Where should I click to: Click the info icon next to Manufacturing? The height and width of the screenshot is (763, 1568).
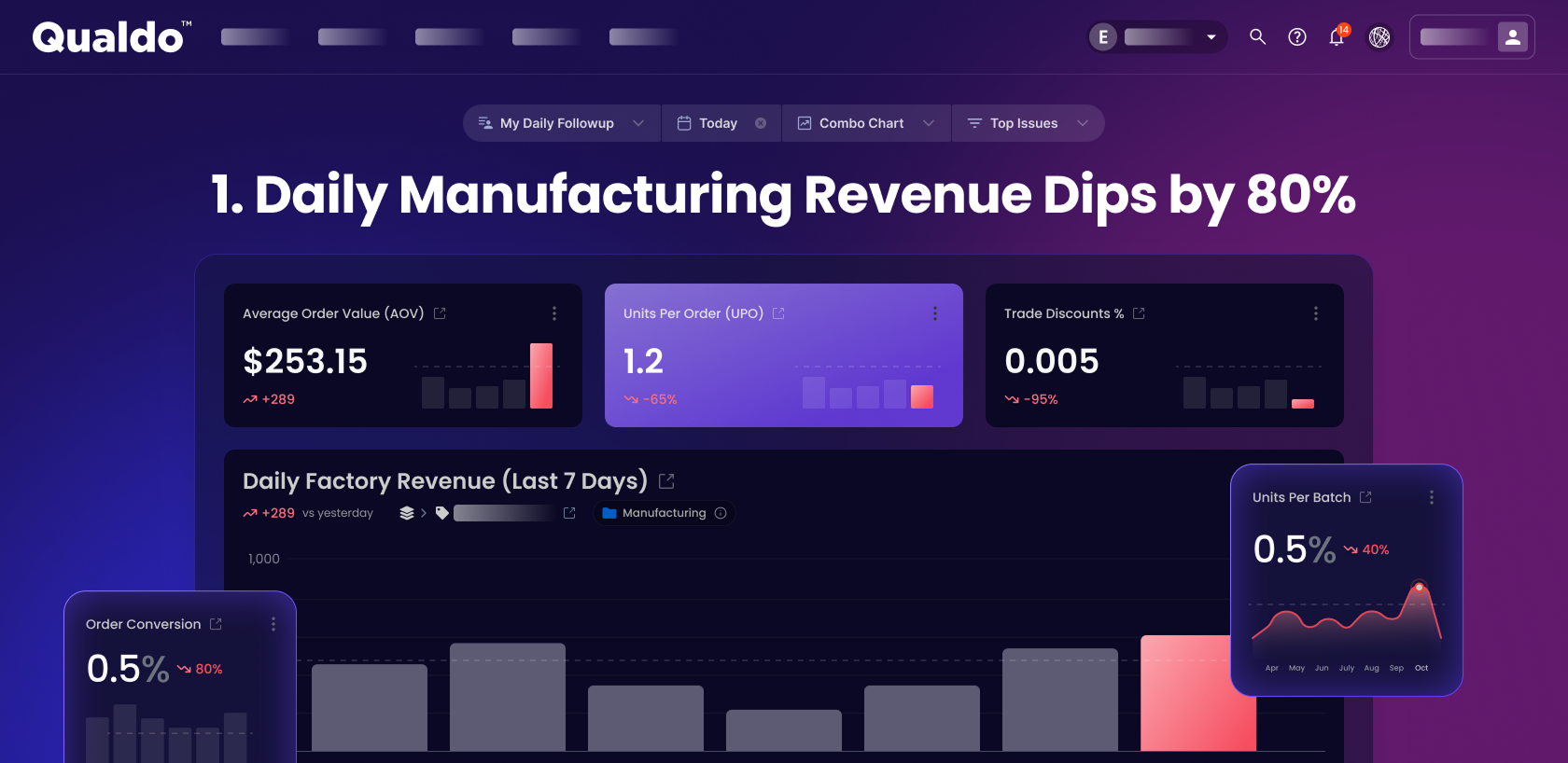click(x=721, y=513)
